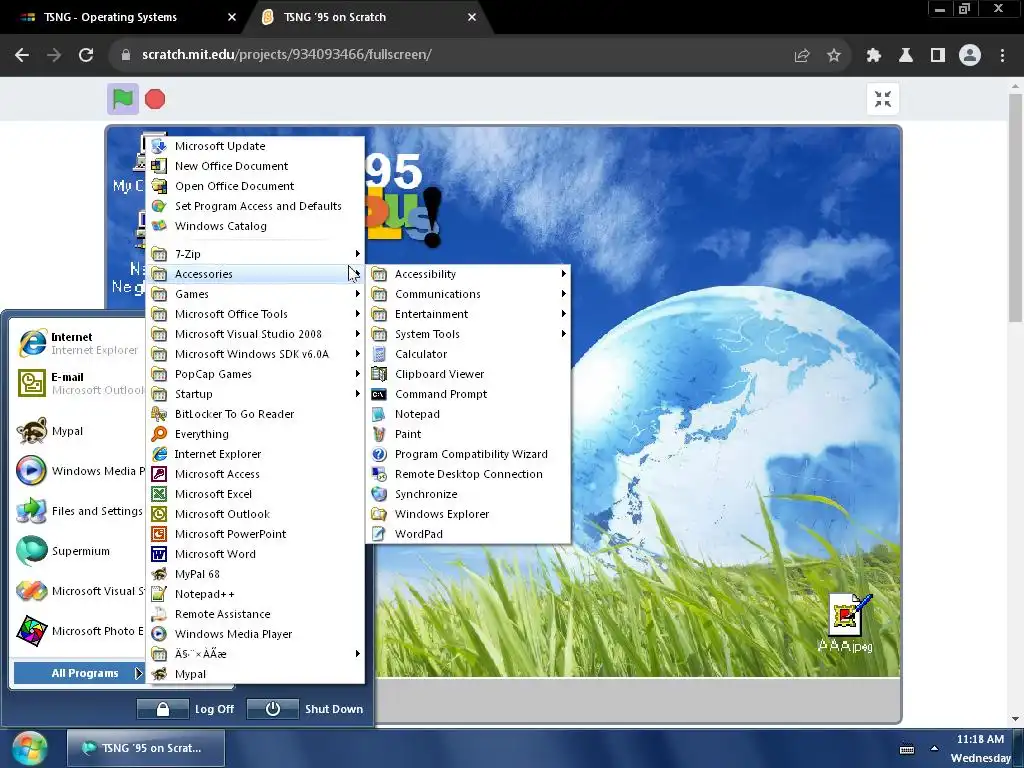This screenshot has height=768, width=1024.
Task: Click Windows Start orb on taskbar
Action: pyautogui.click(x=29, y=748)
